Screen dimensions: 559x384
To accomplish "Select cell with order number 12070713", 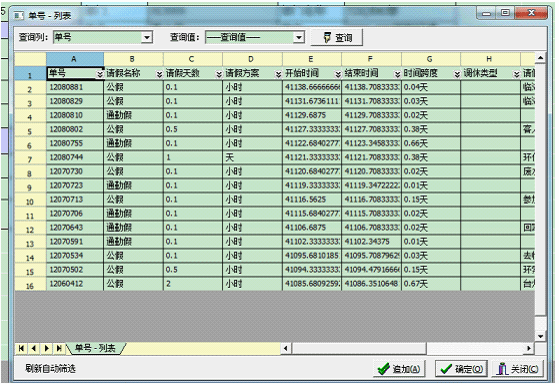I will pos(75,199).
